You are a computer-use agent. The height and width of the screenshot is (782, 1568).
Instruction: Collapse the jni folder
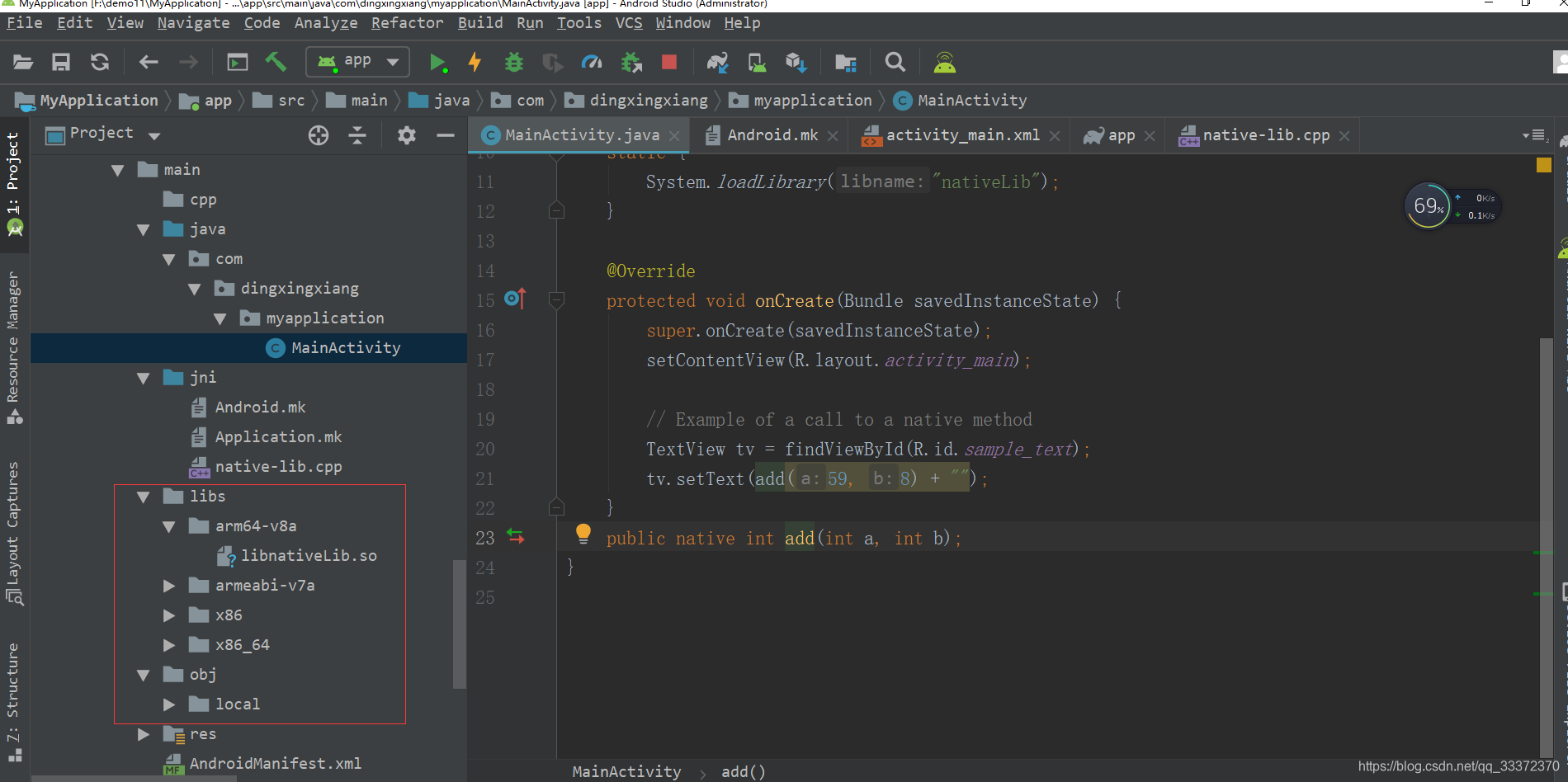143,378
